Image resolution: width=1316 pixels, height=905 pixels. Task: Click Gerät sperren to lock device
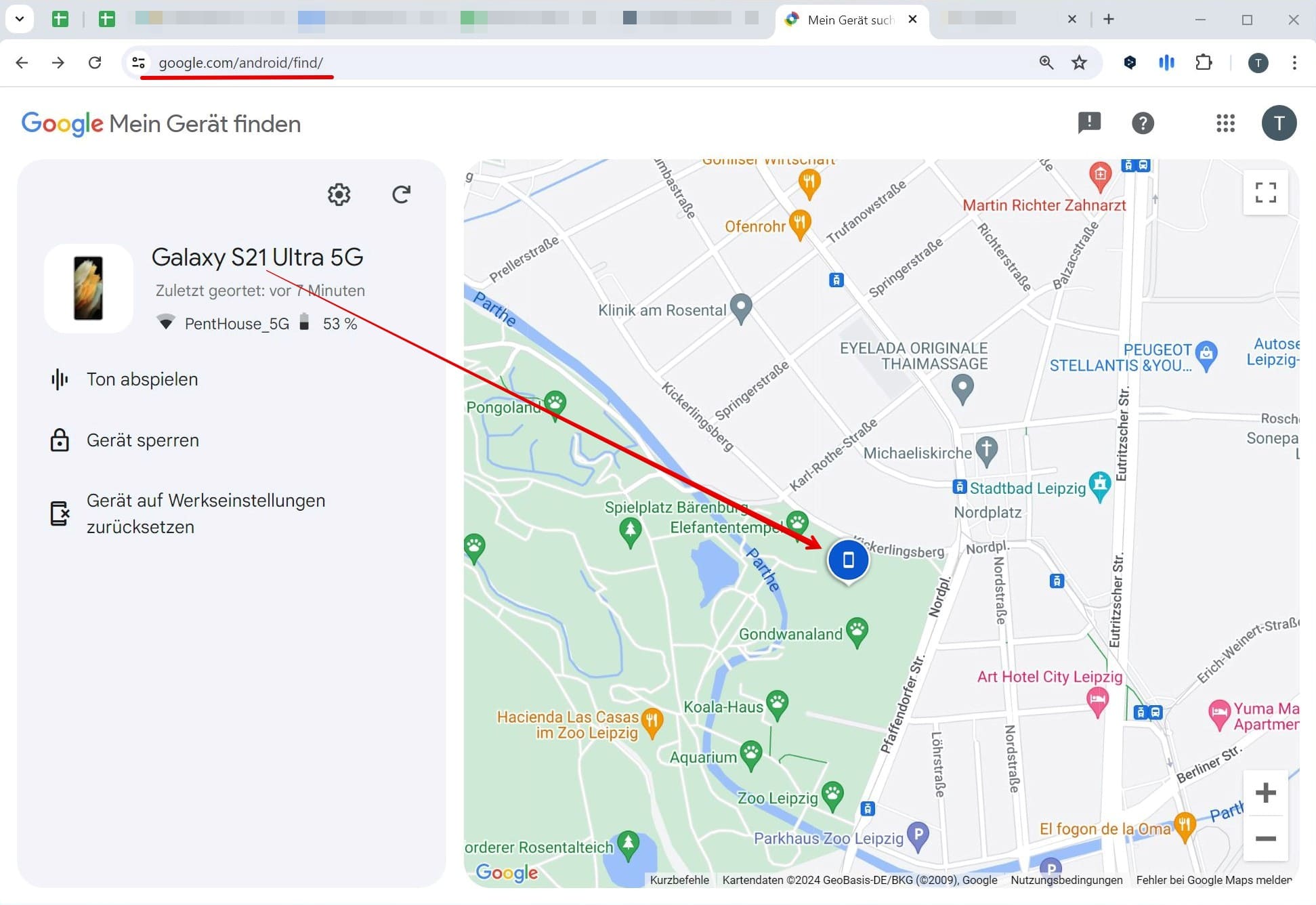[125, 440]
